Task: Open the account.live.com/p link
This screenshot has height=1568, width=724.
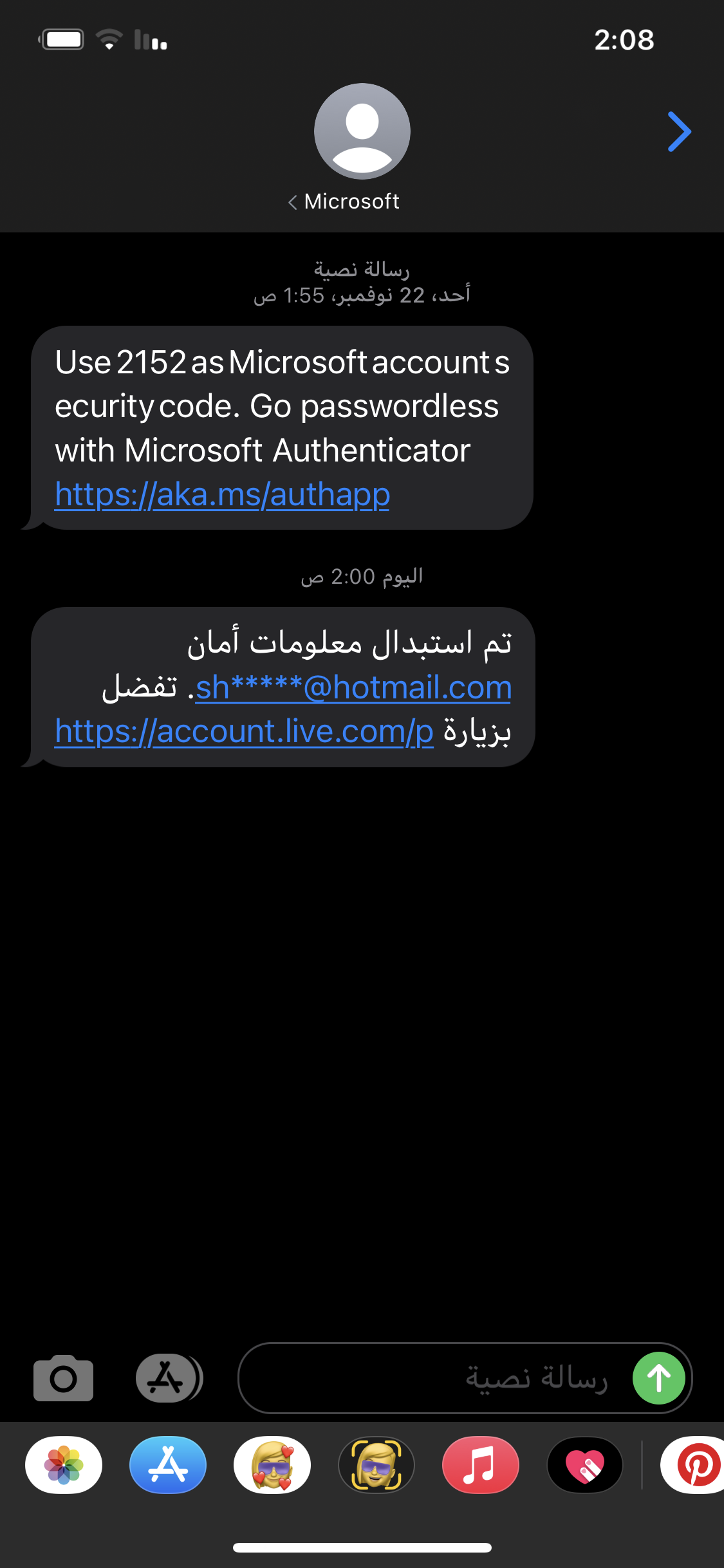Action: tap(245, 732)
